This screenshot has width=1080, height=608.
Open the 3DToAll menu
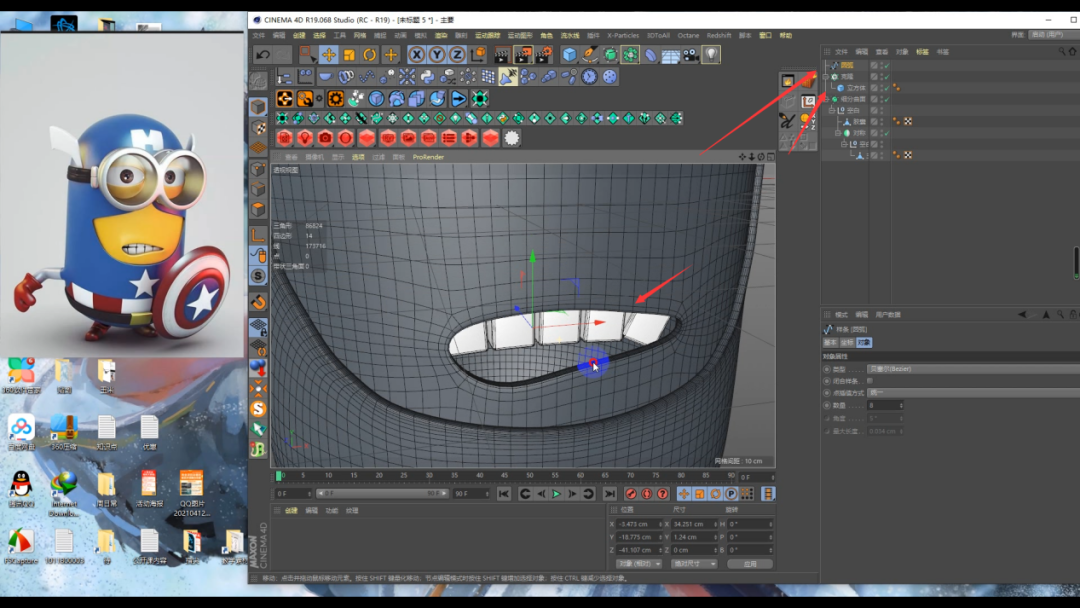click(x=658, y=35)
